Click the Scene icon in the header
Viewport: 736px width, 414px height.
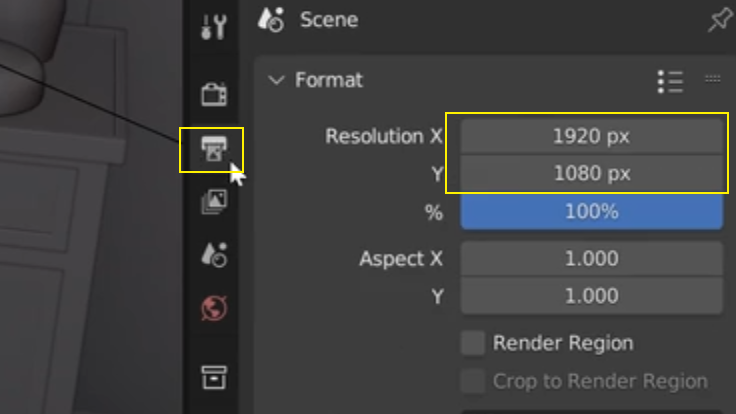271,20
